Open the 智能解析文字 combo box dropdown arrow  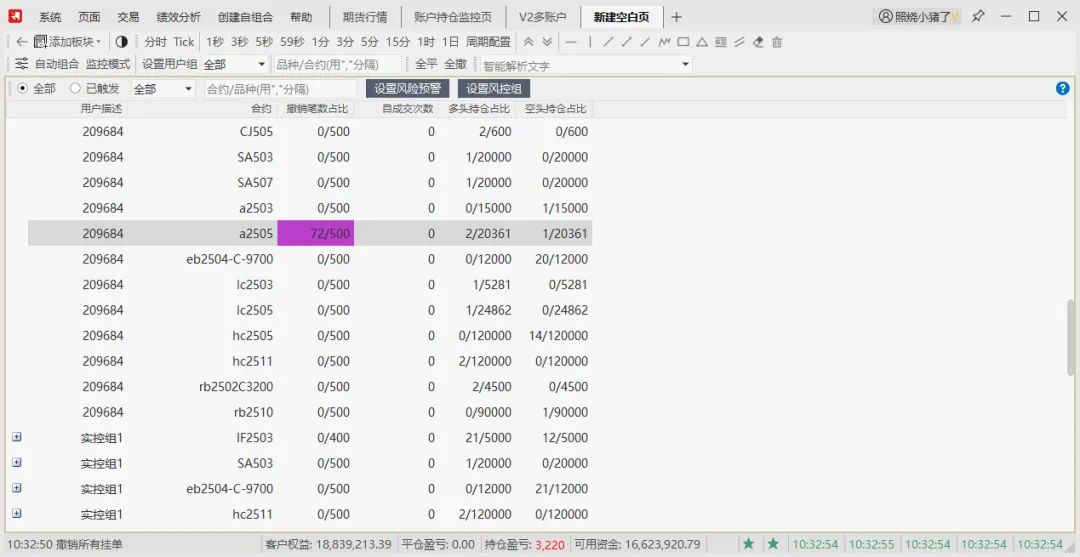pos(685,64)
